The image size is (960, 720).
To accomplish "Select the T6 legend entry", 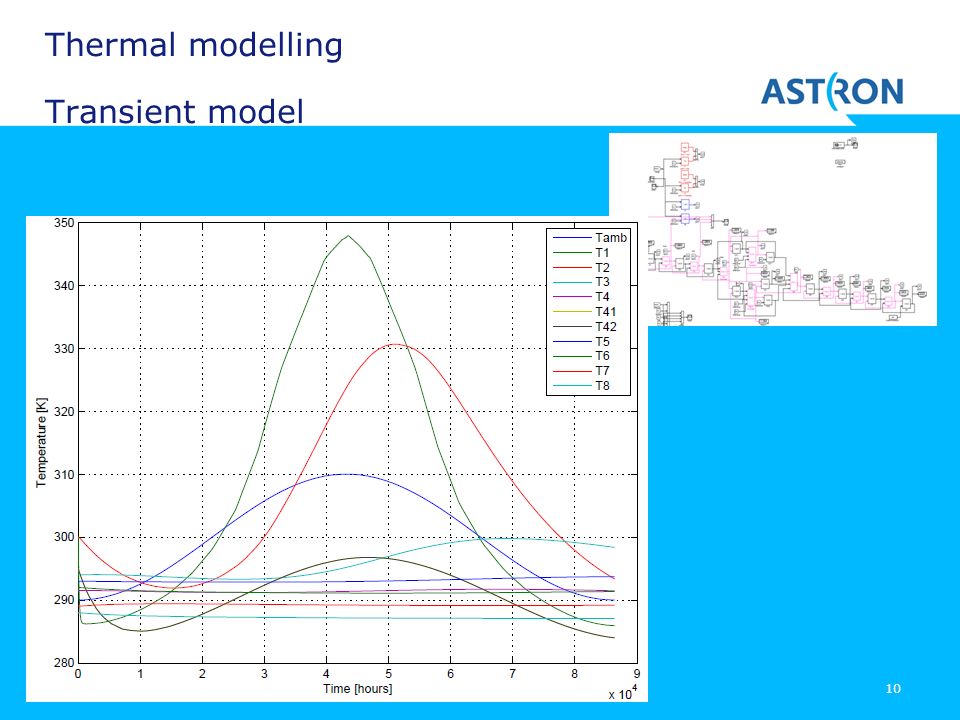I will (582, 356).
